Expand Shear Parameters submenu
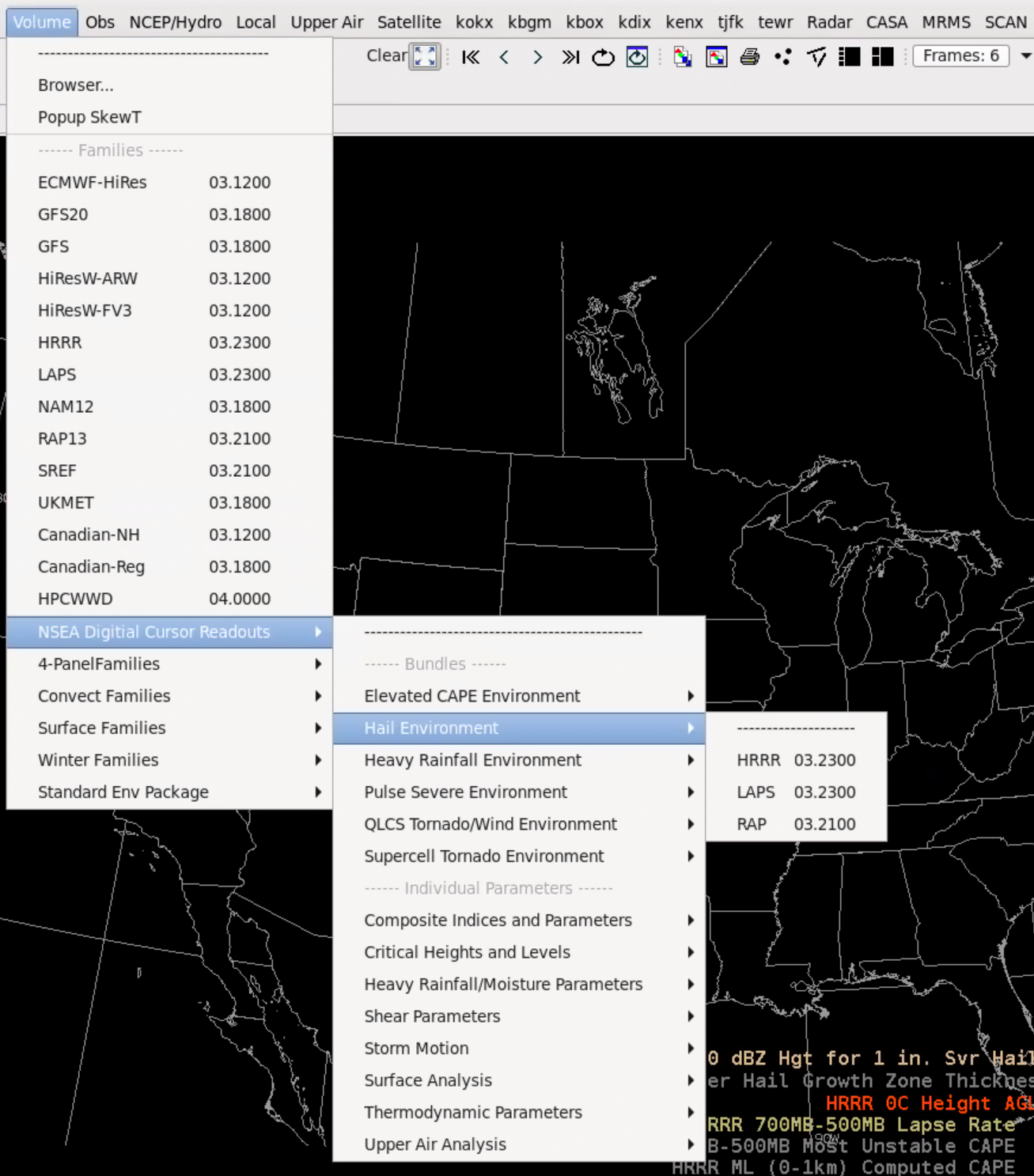The image size is (1034, 1176). click(519, 1016)
